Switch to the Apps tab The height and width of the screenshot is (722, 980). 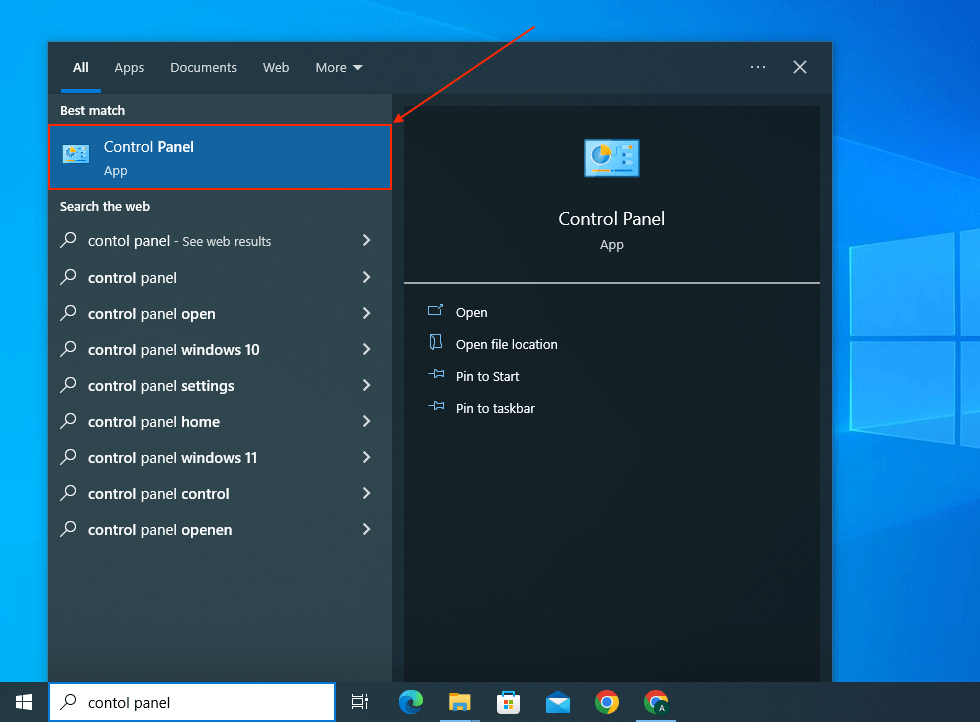(x=129, y=68)
